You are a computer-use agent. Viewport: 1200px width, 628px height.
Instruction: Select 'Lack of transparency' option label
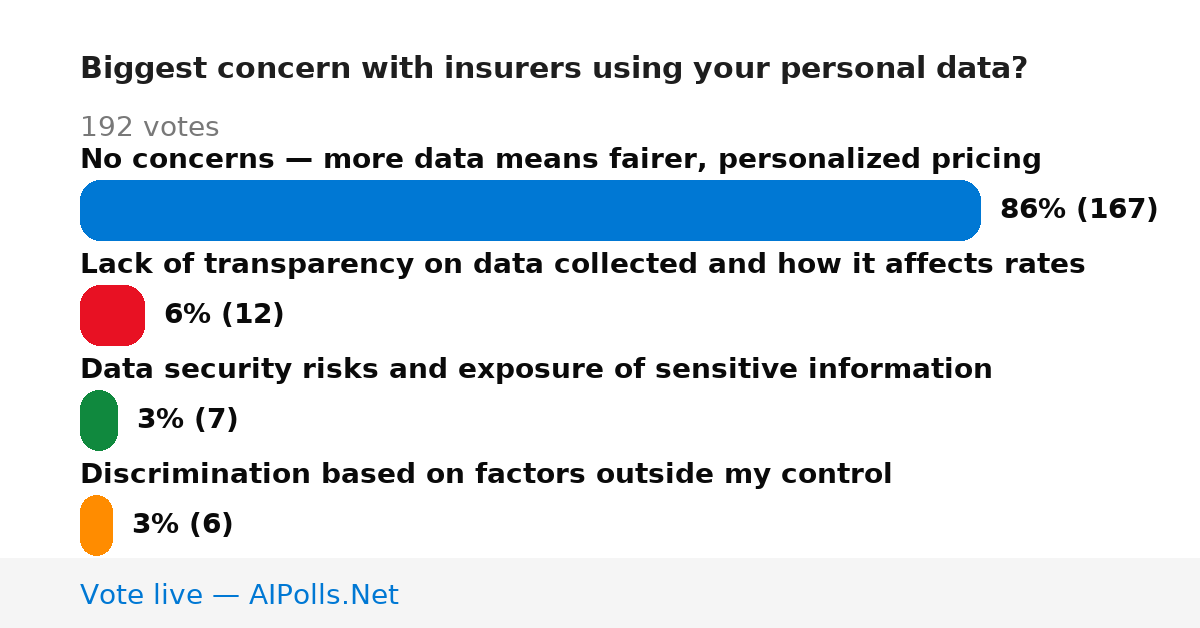[x=582, y=264]
